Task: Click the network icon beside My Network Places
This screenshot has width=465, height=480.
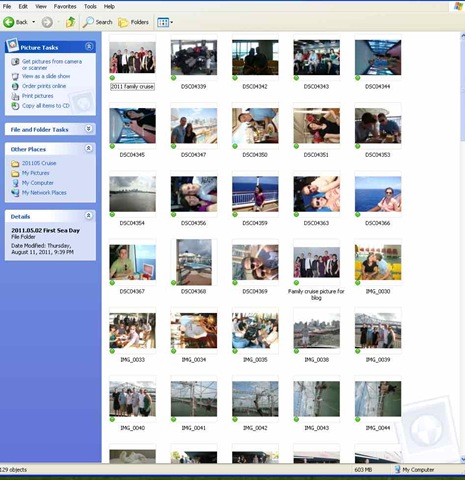Action: pos(15,193)
